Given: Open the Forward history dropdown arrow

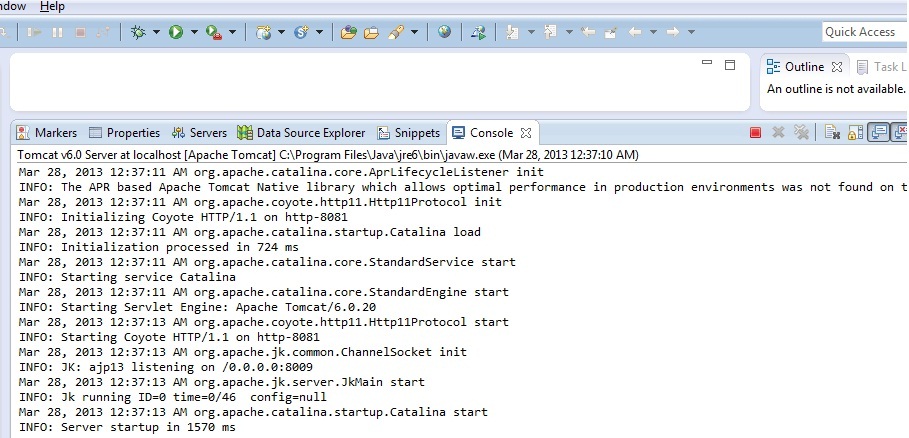Looking at the screenshot, I should pos(691,32).
